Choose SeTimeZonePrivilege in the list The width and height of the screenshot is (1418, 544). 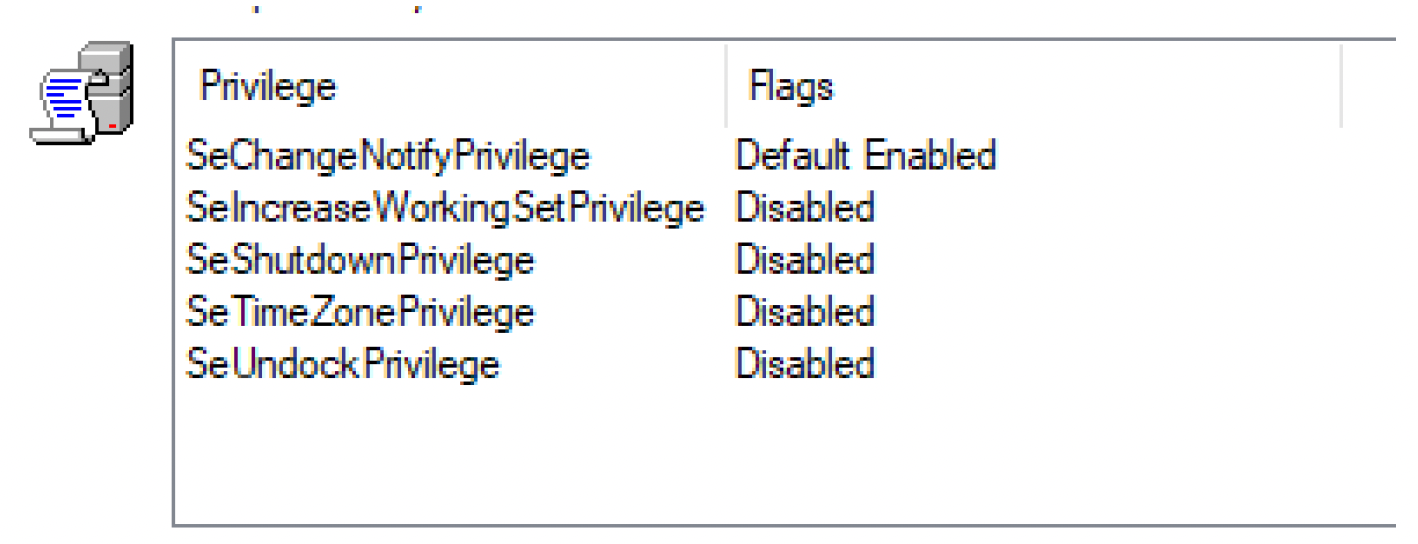(x=360, y=312)
